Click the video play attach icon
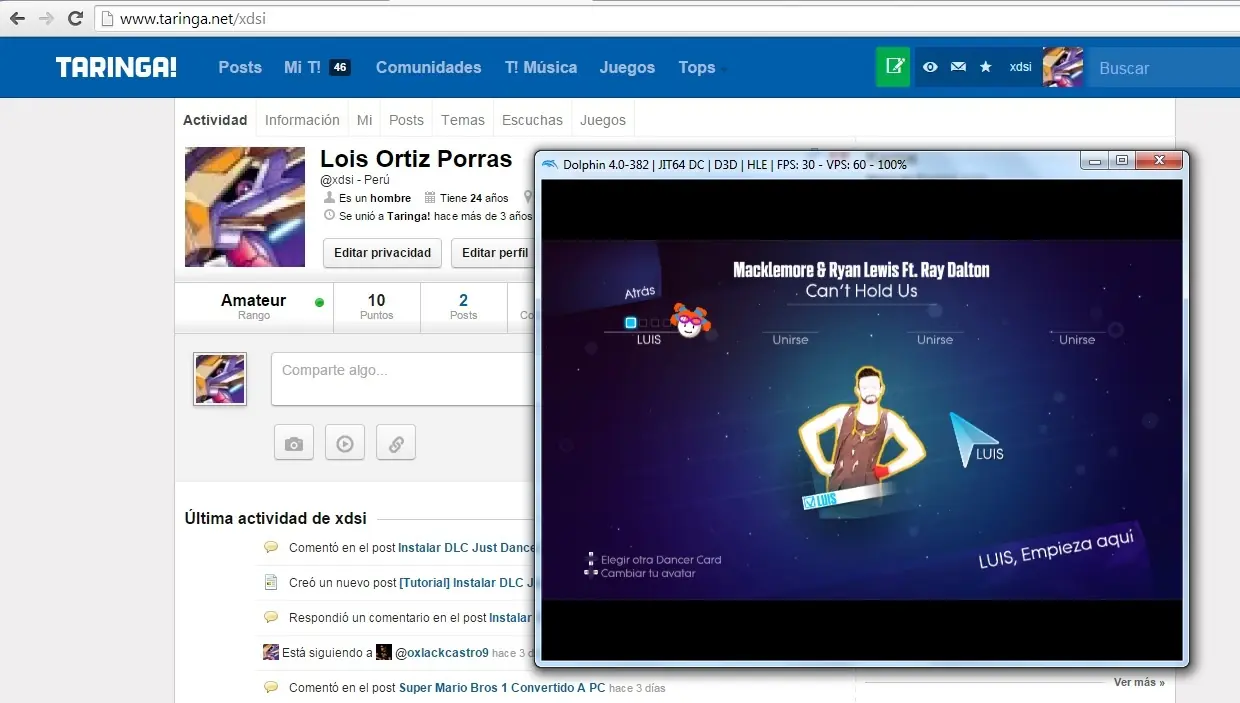Viewport: 1240px width, 703px height. pyautogui.click(x=345, y=443)
